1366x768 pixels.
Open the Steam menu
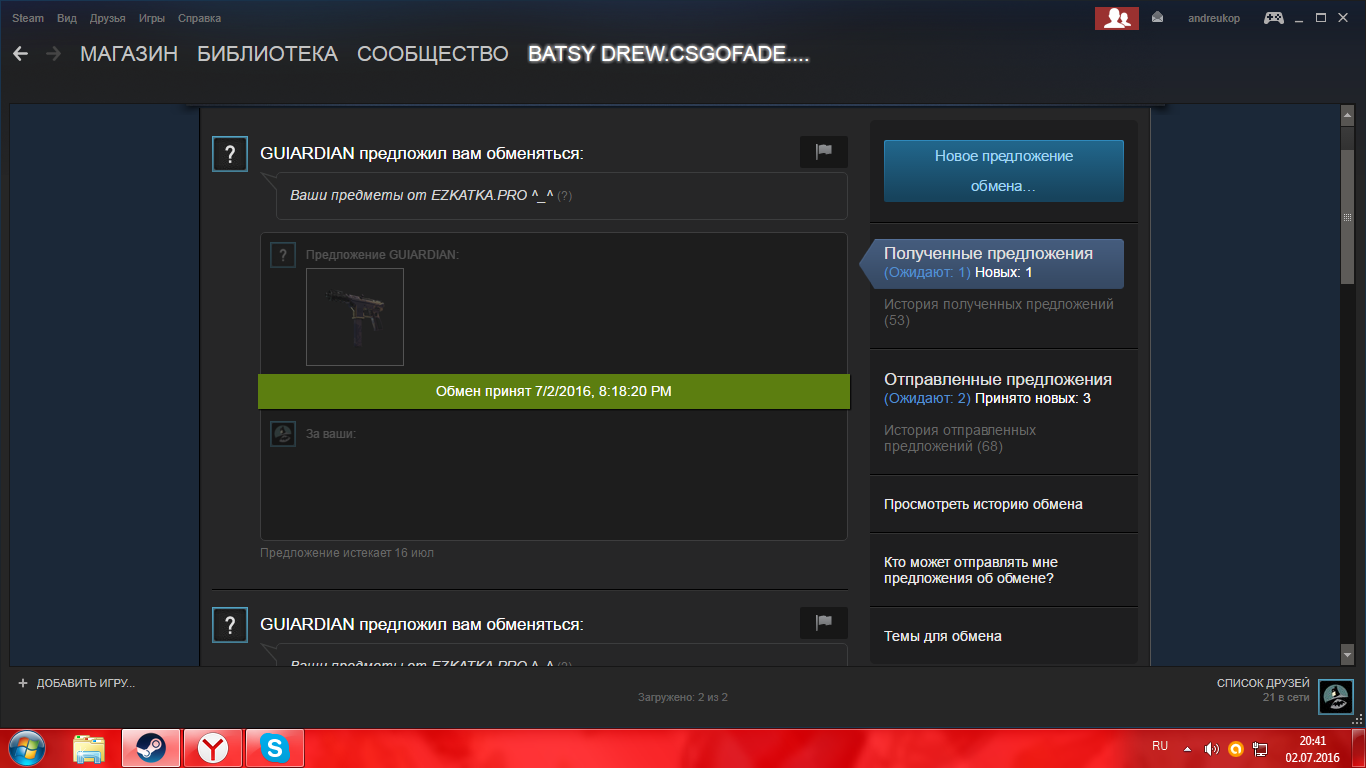pyautogui.click(x=28, y=18)
